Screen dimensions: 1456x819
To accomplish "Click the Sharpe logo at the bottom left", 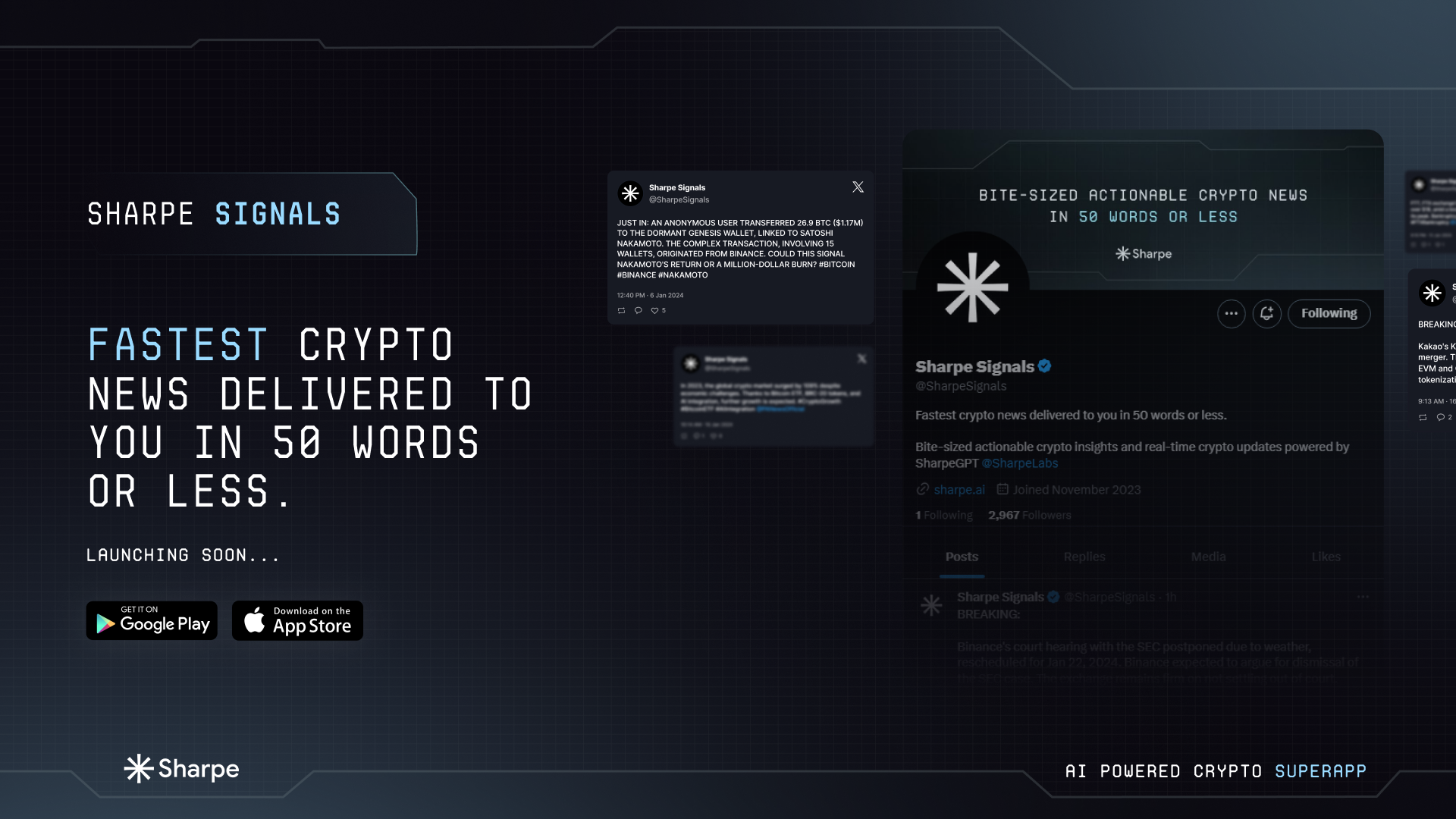I will coord(181,769).
